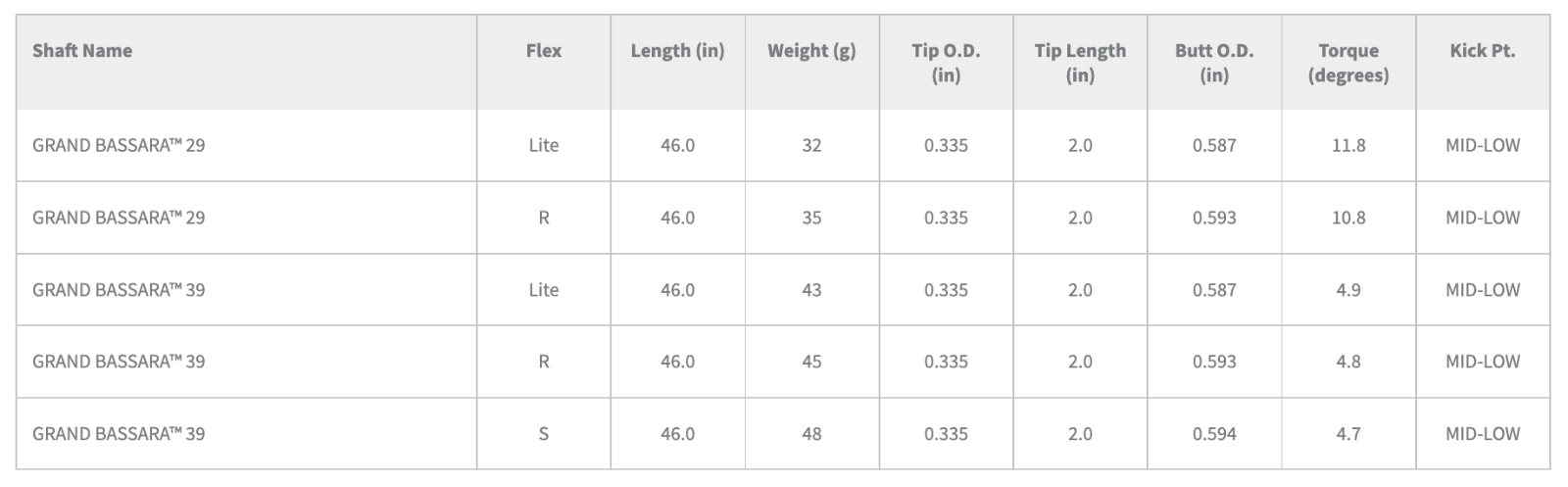1568x487 pixels.
Task: Click the weight value 32 cell
Action: pos(811,145)
